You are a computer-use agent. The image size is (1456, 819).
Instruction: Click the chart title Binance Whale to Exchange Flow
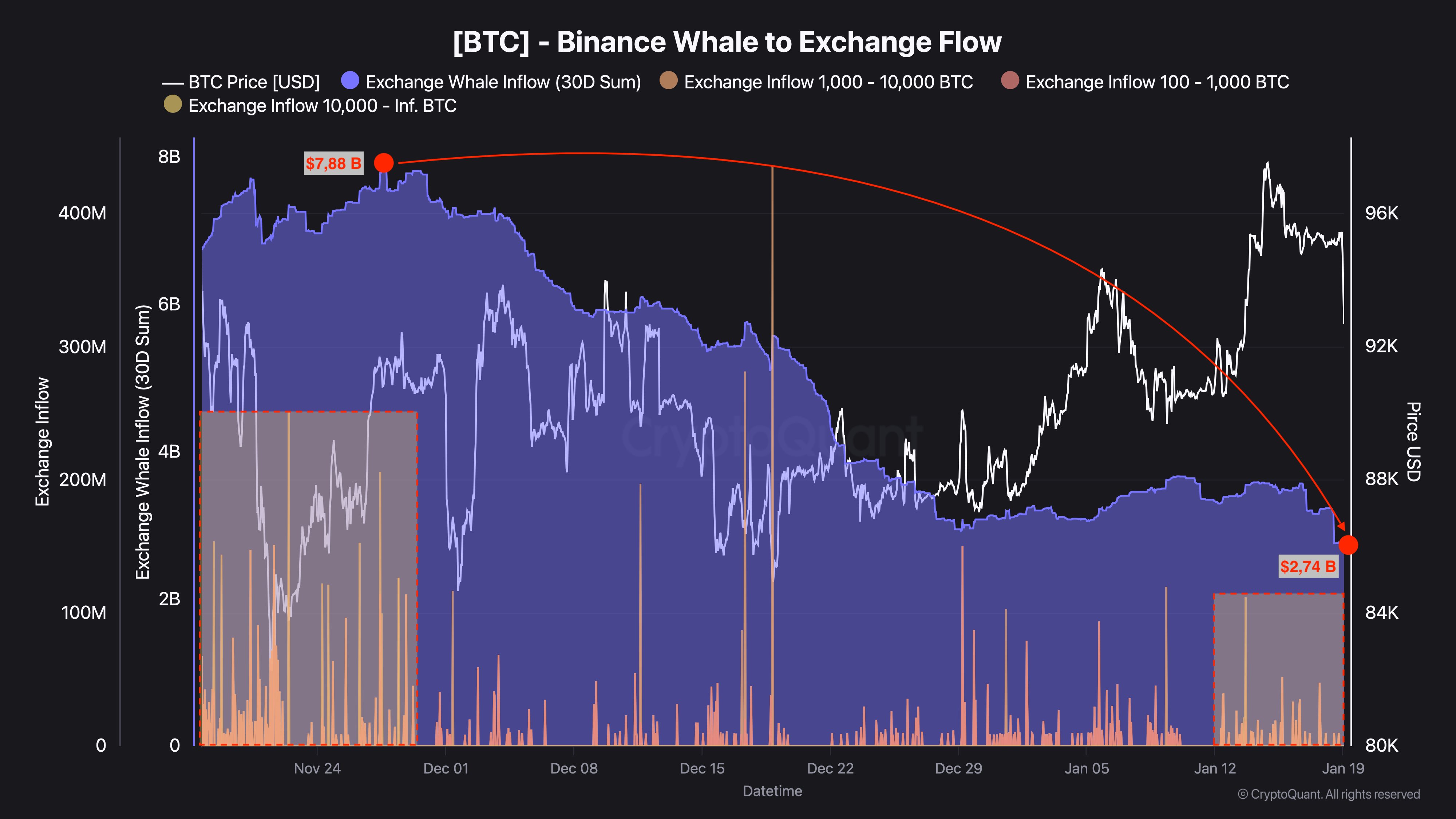point(727,42)
